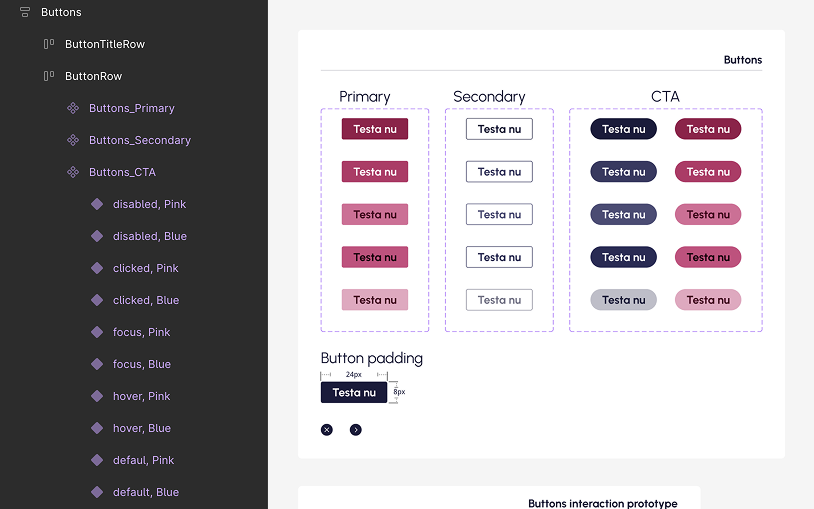Click the round chevron-right icon on canvas
The height and width of the screenshot is (509, 814).
pyautogui.click(x=356, y=430)
